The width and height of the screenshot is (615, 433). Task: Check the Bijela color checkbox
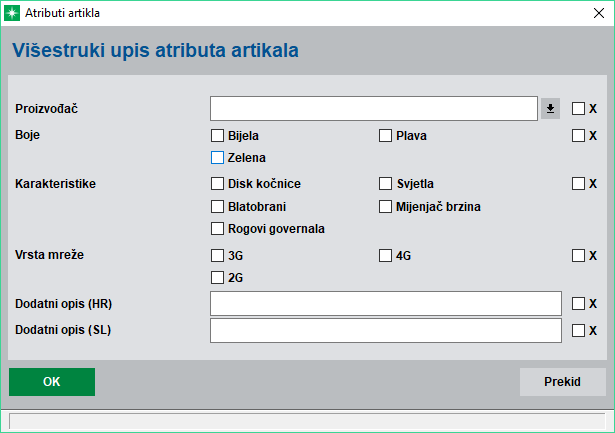pyautogui.click(x=217, y=136)
